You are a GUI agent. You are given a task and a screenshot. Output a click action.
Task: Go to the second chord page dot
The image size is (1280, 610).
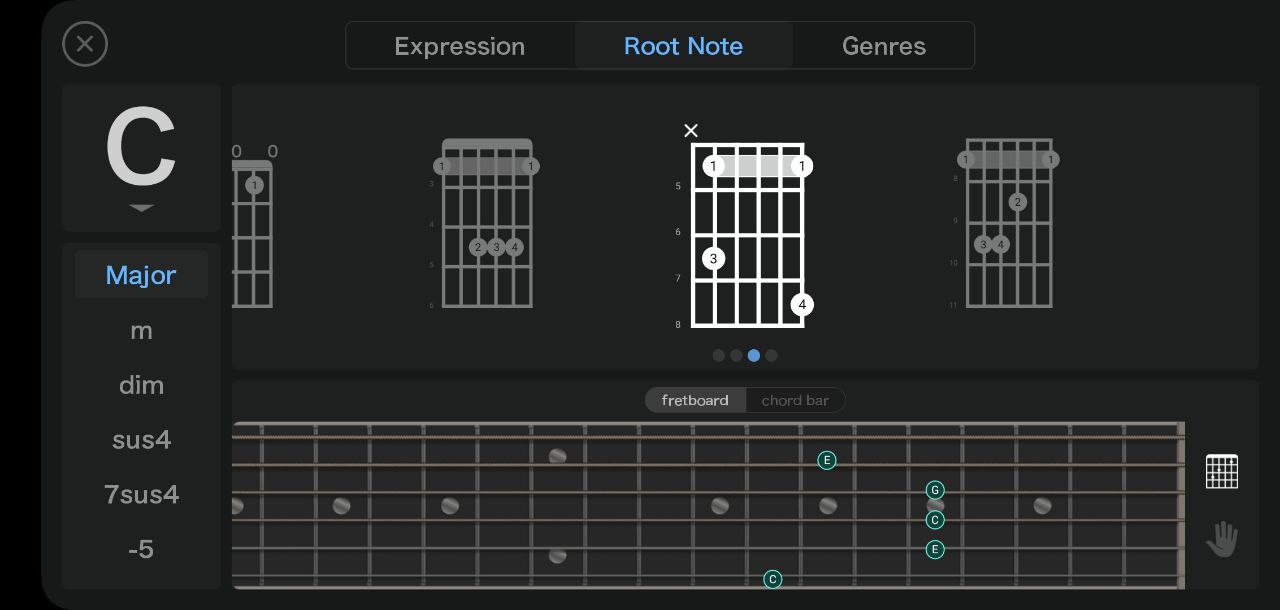pos(736,355)
